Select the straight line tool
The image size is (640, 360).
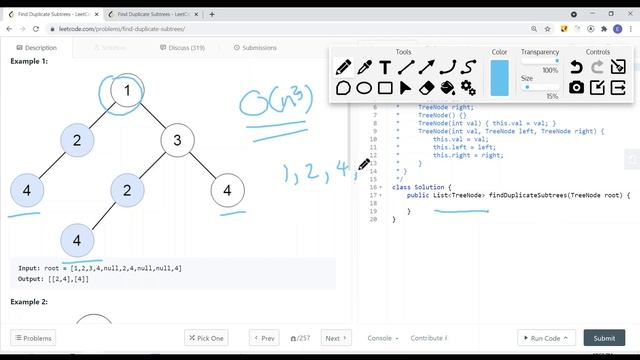(x=406, y=67)
